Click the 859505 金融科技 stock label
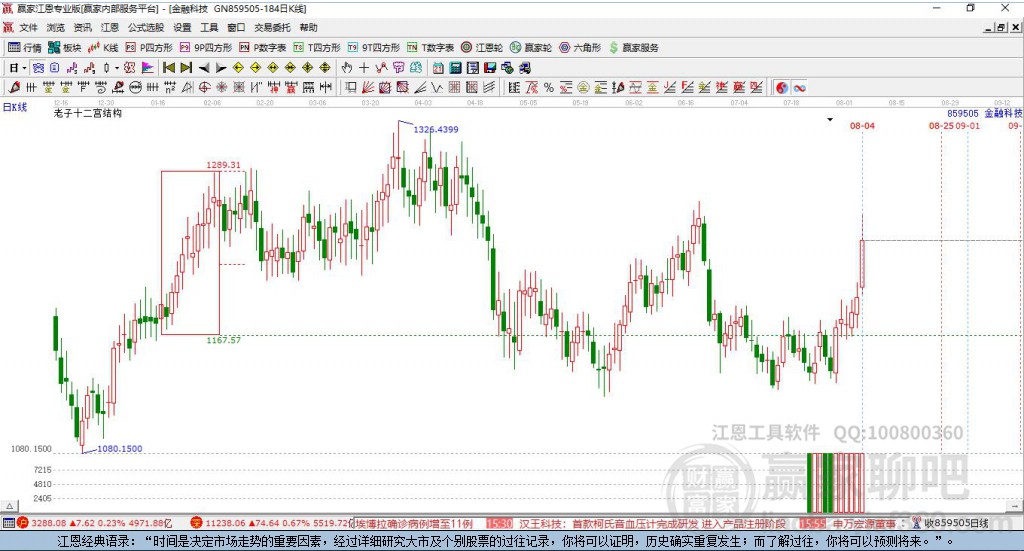The image size is (1024, 551). point(985,114)
